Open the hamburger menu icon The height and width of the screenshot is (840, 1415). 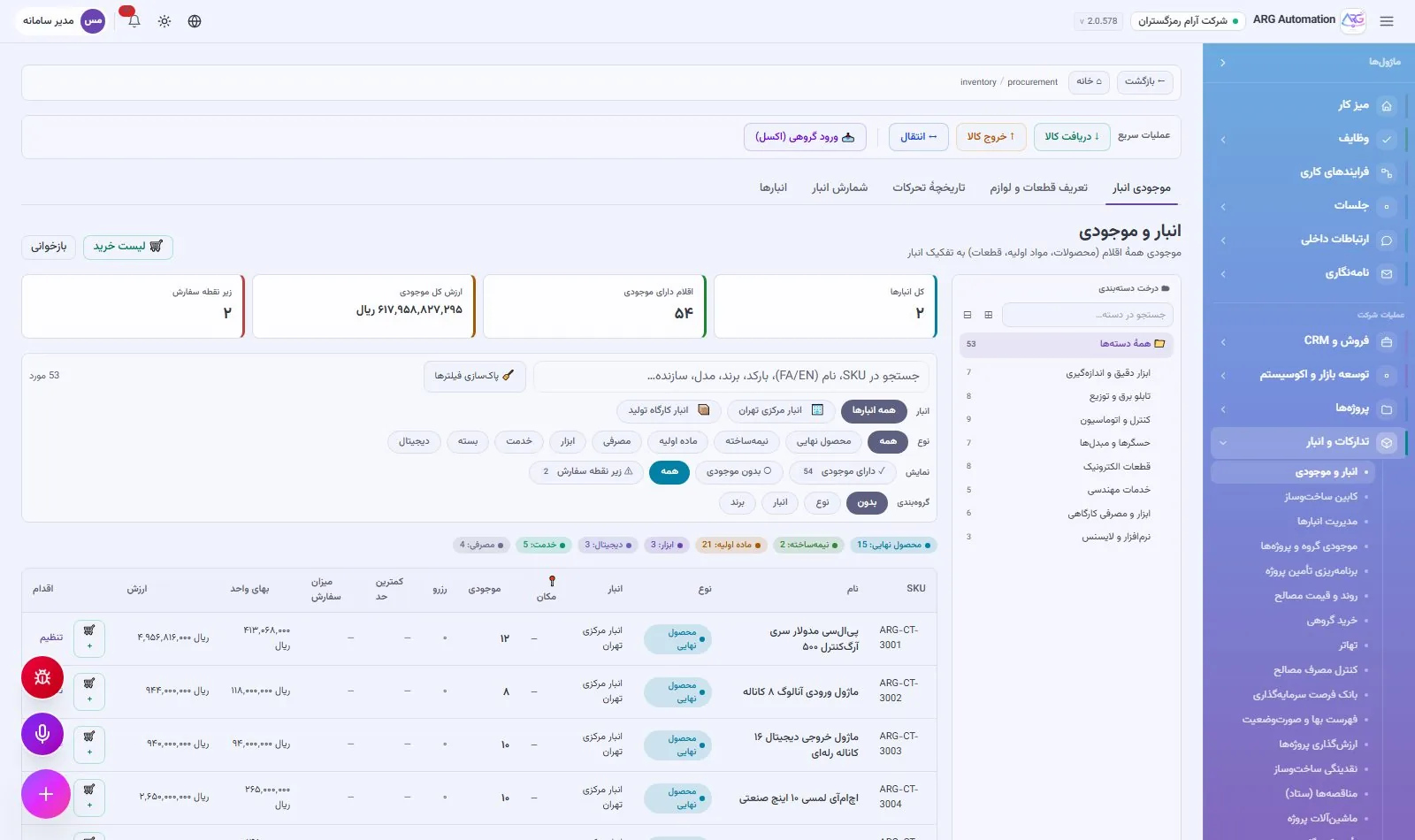[x=1387, y=21]
